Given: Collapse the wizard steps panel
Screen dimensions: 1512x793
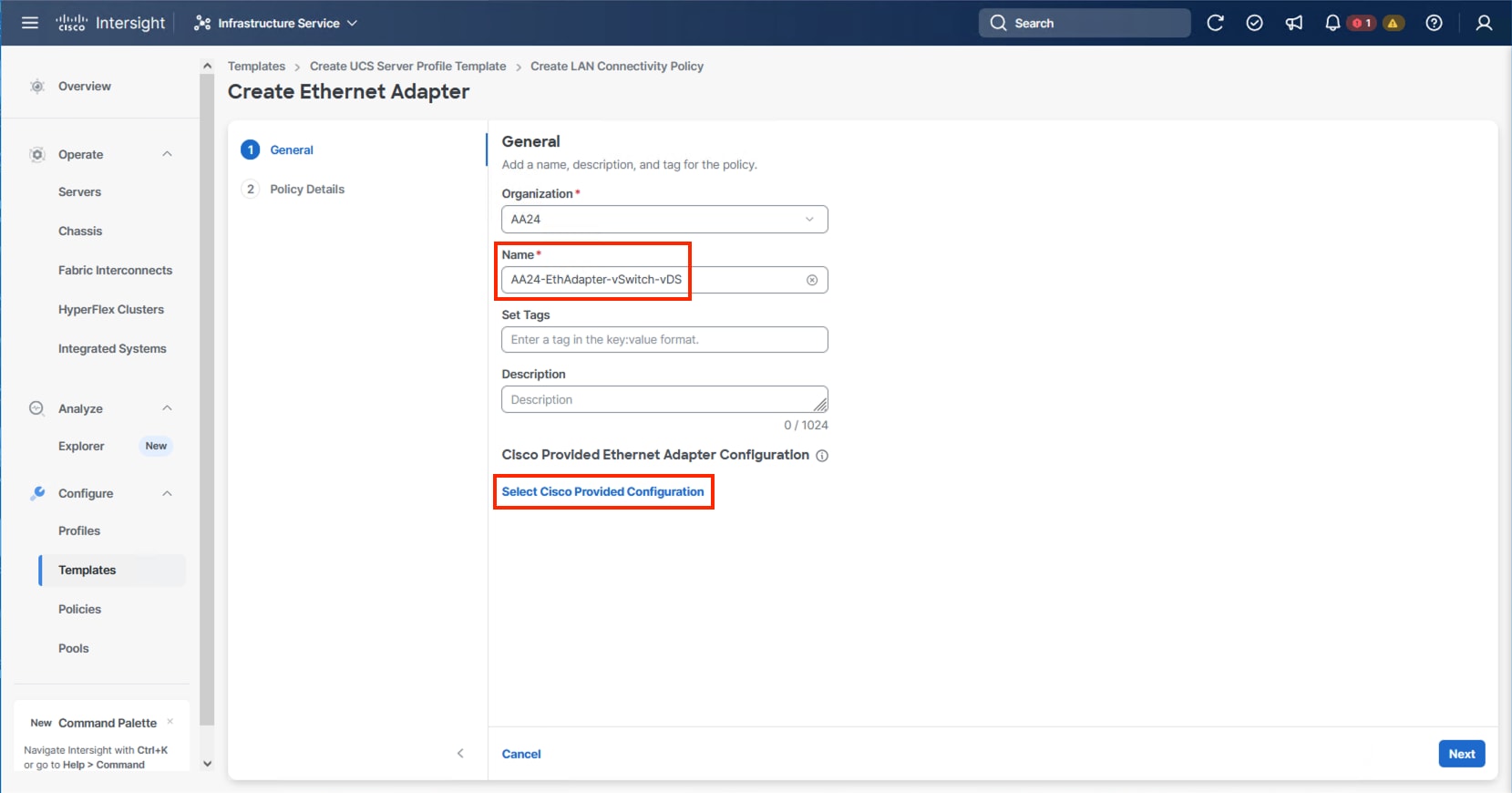Looking at the screenshot, I should point(460,753).
